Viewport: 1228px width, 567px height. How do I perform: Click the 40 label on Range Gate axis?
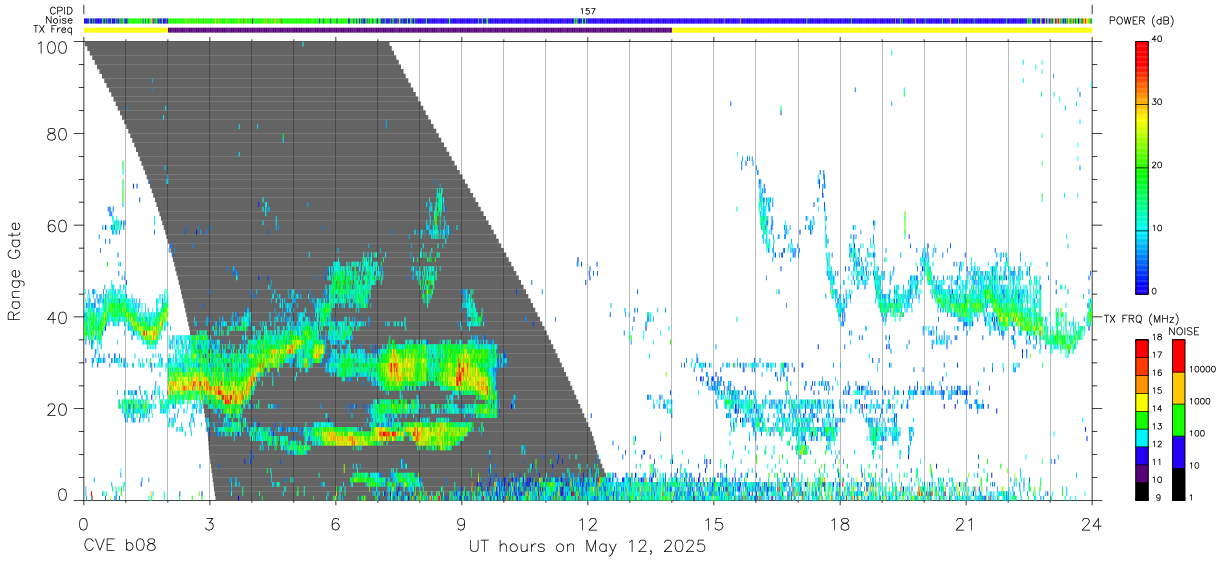57,316
